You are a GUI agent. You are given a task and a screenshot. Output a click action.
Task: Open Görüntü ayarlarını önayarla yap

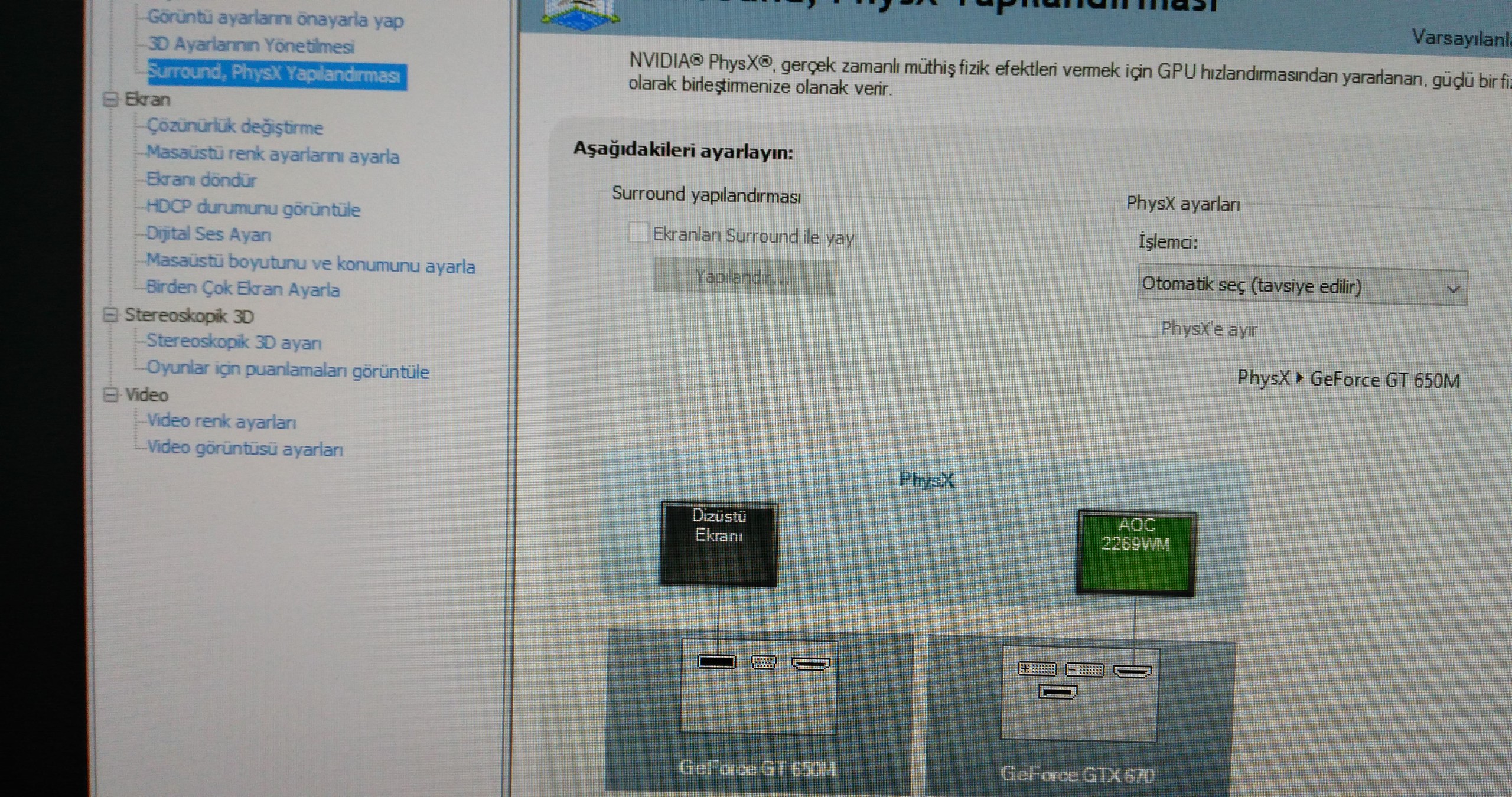(276, 19)
